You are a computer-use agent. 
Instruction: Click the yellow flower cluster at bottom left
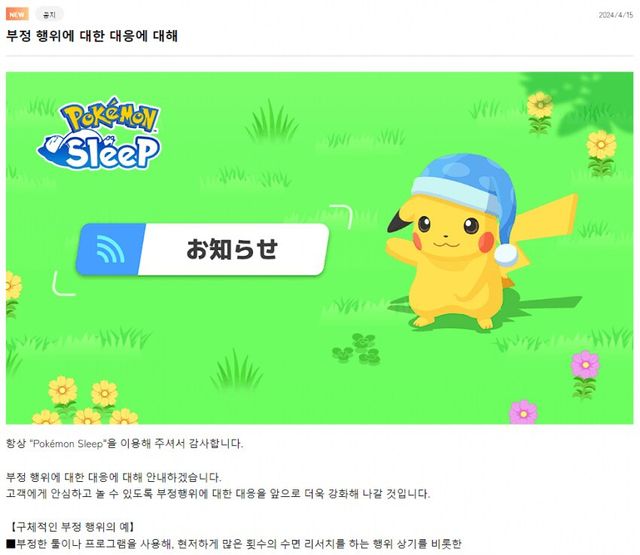[85, 401]
